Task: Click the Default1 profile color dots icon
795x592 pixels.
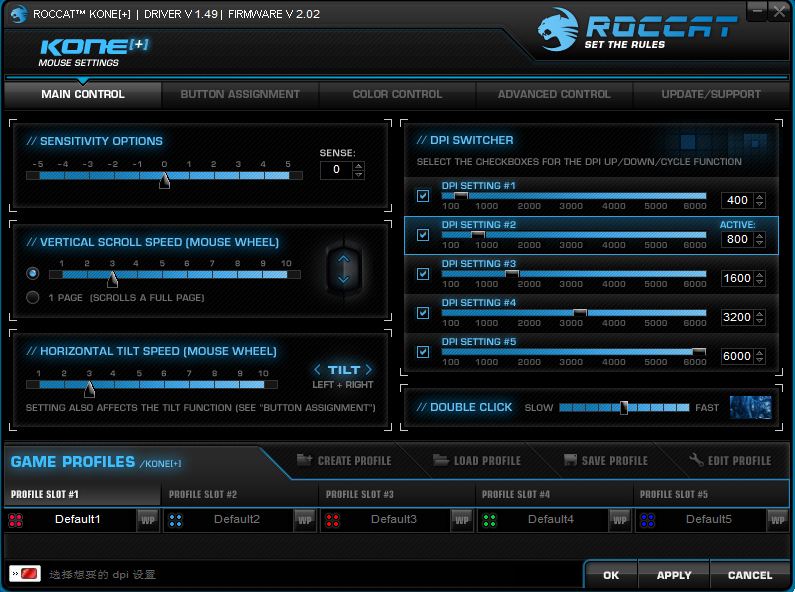Action: click(16, 520)
